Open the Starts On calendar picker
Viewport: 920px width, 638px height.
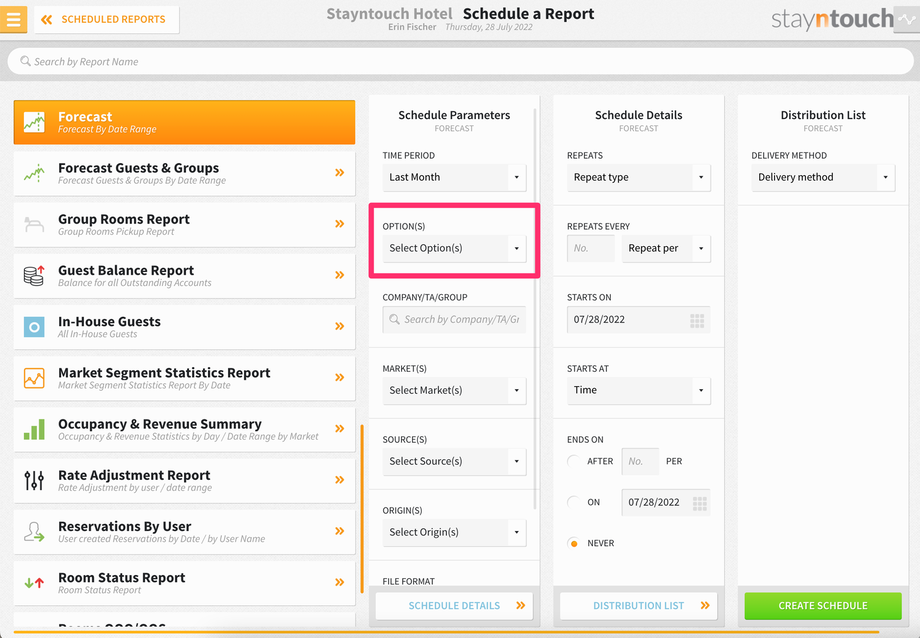pos(697,320)
